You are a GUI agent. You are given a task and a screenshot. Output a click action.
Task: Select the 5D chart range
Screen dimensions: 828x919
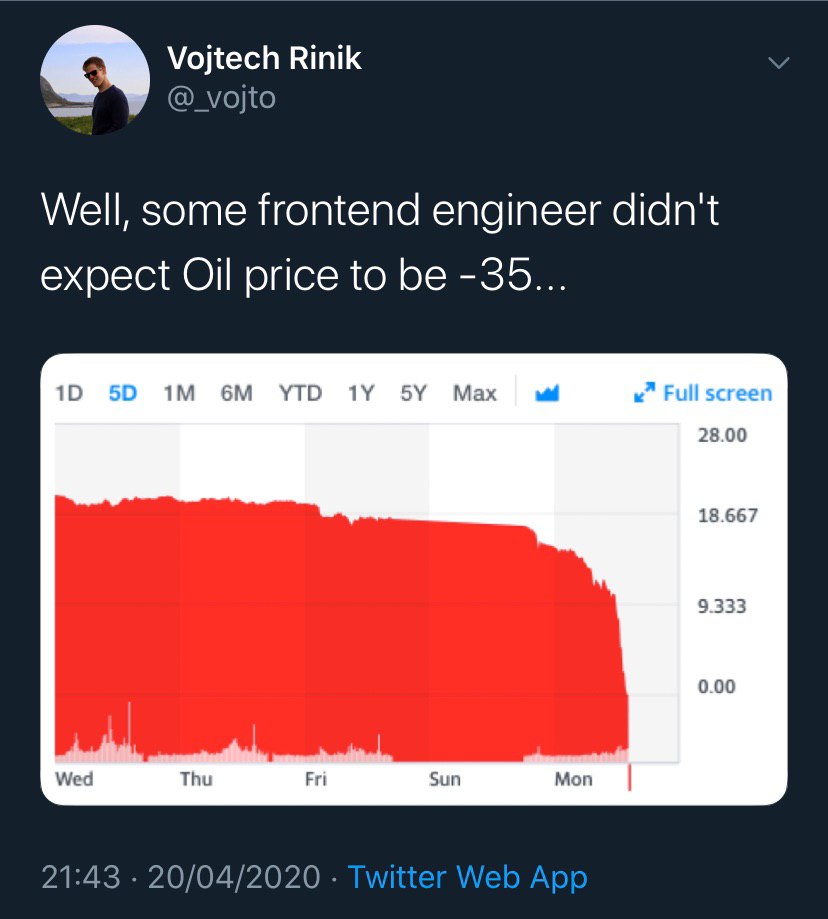(x=122, y=393)
